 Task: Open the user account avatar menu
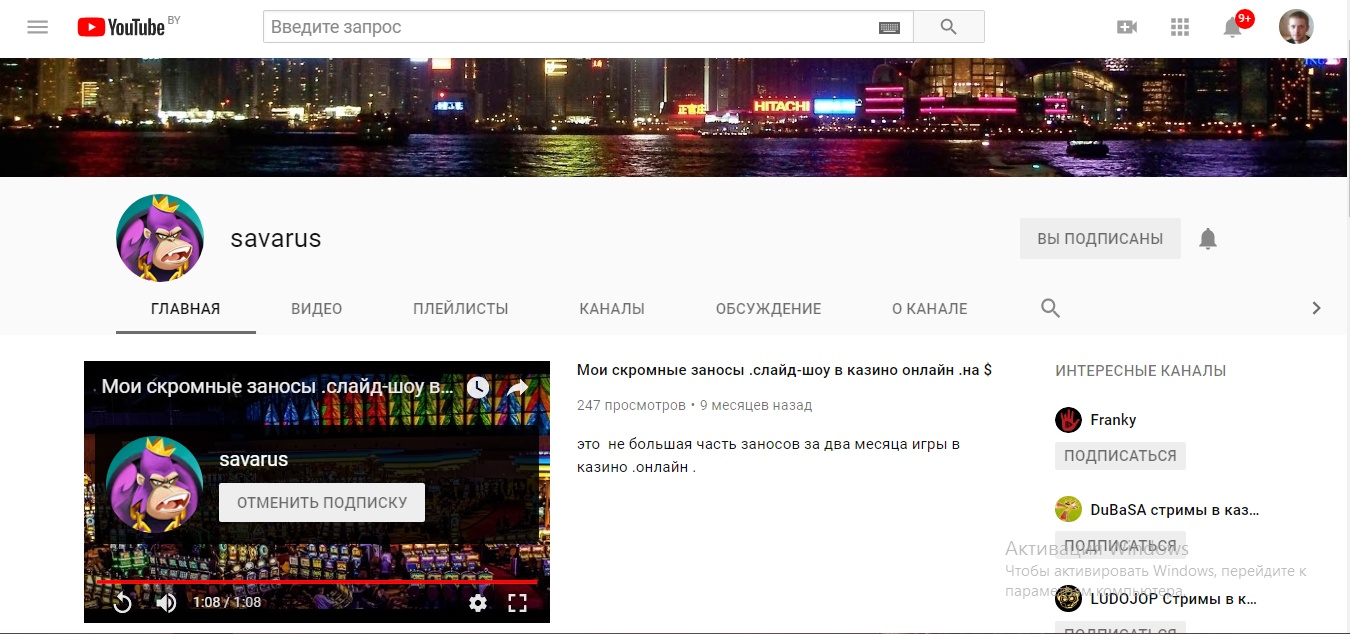[1296, 27]
